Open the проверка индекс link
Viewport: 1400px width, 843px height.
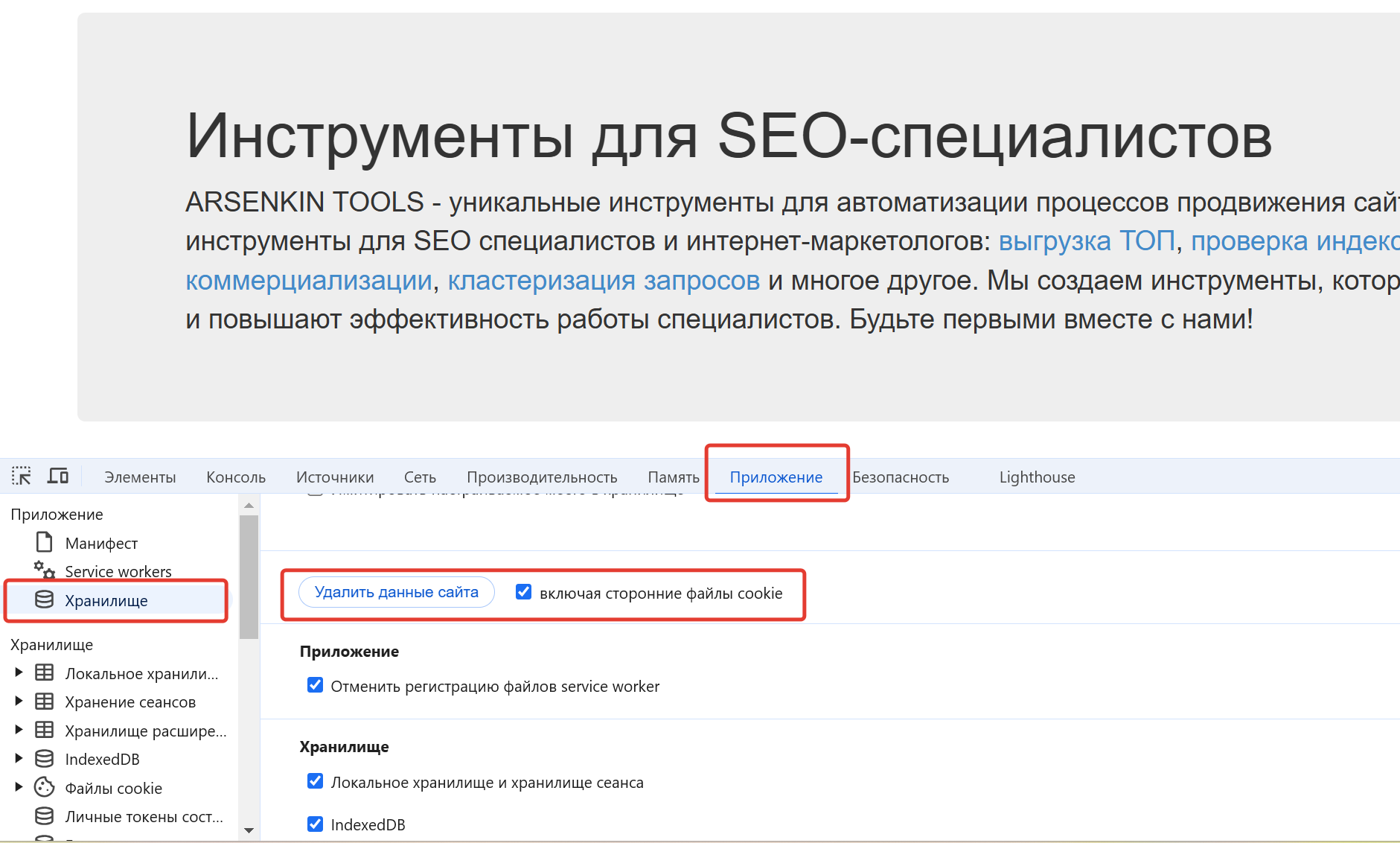click(1295, 241)
